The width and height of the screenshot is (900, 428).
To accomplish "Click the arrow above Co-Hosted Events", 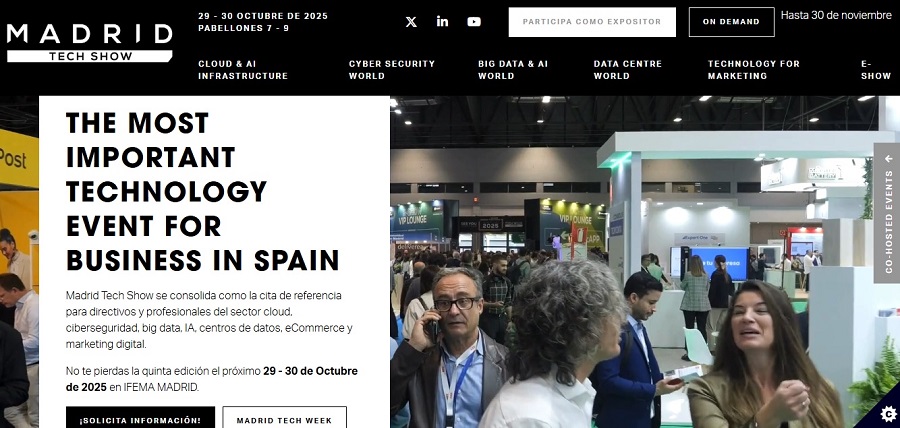I will point(889,158).
